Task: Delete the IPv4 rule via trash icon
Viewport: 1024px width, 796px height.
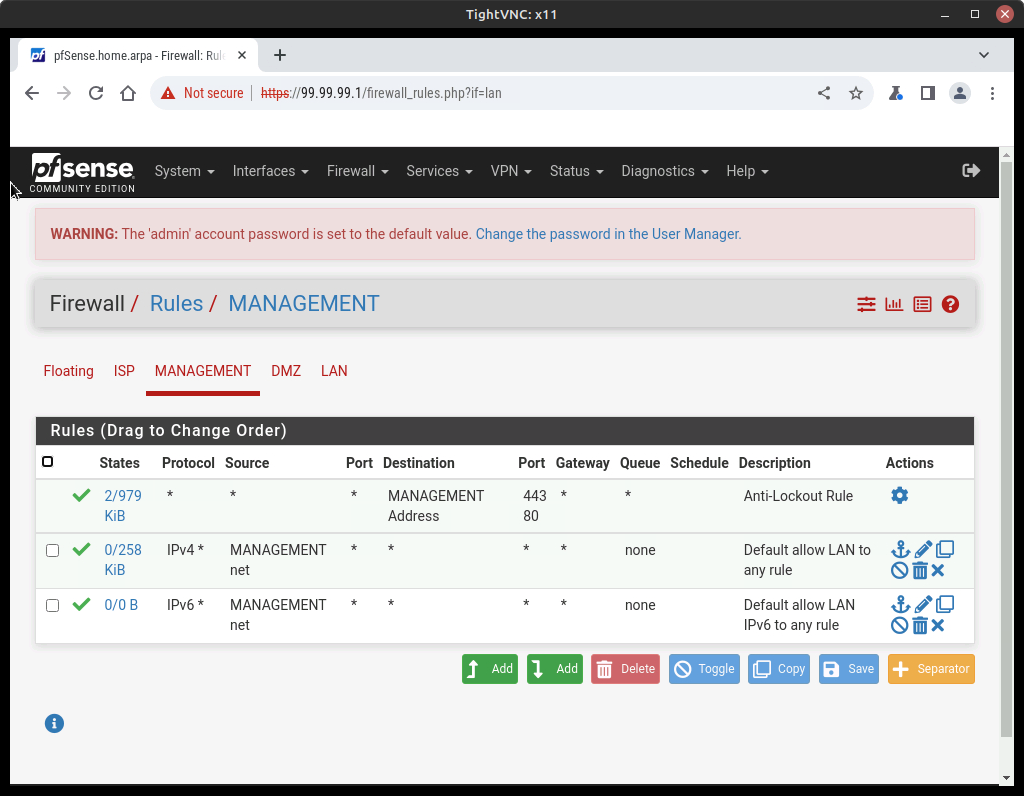Action: (920, 571)
